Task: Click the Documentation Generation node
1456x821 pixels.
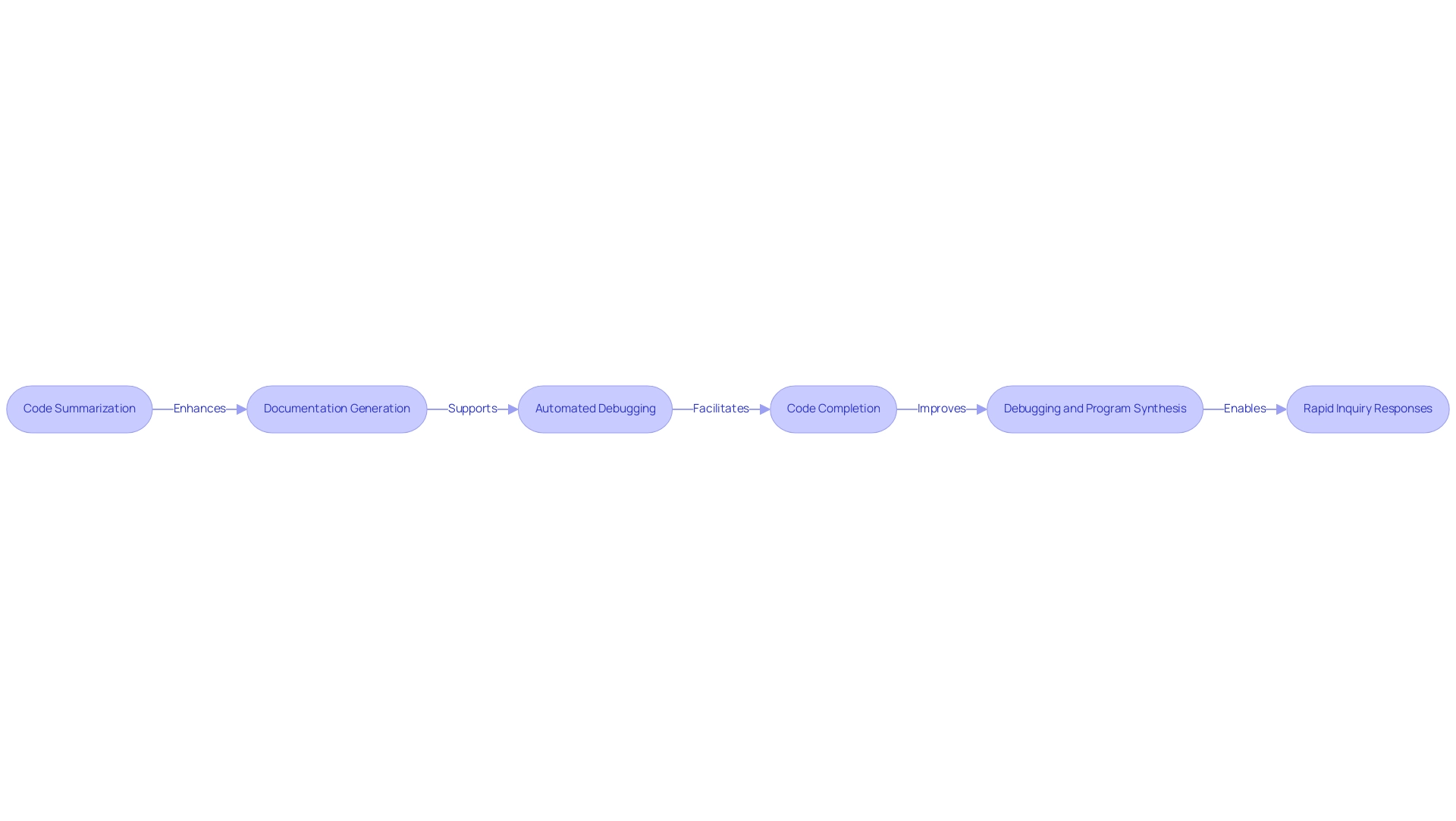Action: point(337,408)
